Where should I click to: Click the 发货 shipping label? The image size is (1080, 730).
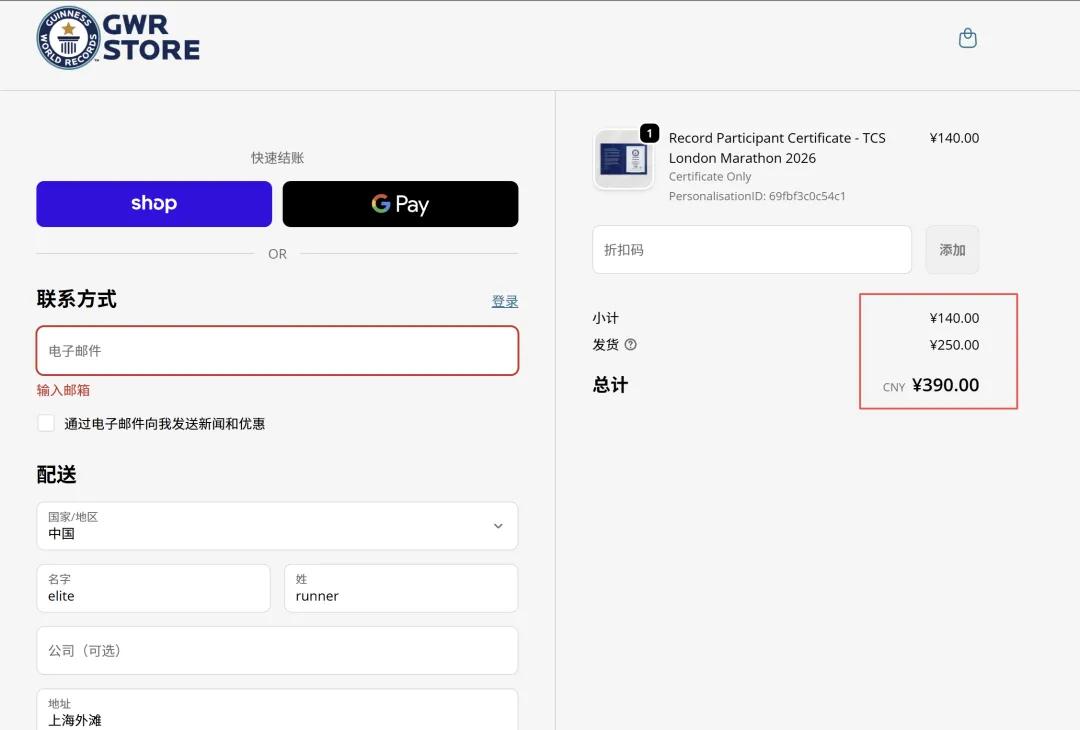coord(605,344)
